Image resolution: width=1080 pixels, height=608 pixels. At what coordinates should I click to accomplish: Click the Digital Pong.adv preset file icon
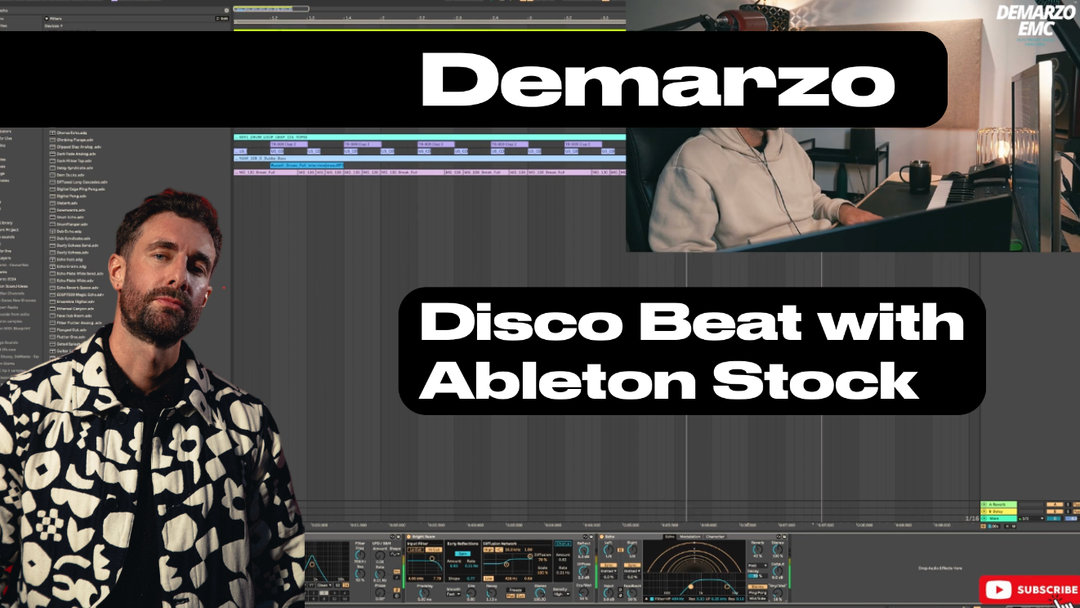(53, 195)
